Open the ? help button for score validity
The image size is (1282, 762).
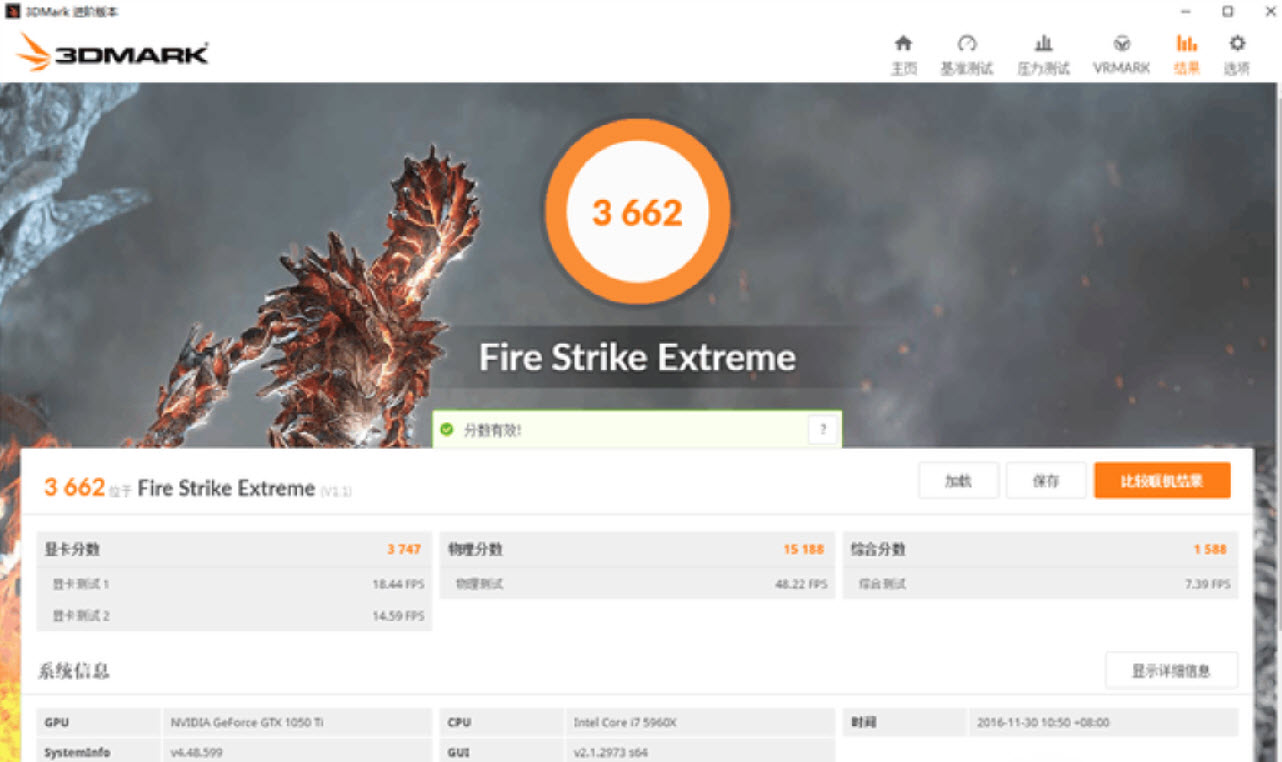(822, 430)
